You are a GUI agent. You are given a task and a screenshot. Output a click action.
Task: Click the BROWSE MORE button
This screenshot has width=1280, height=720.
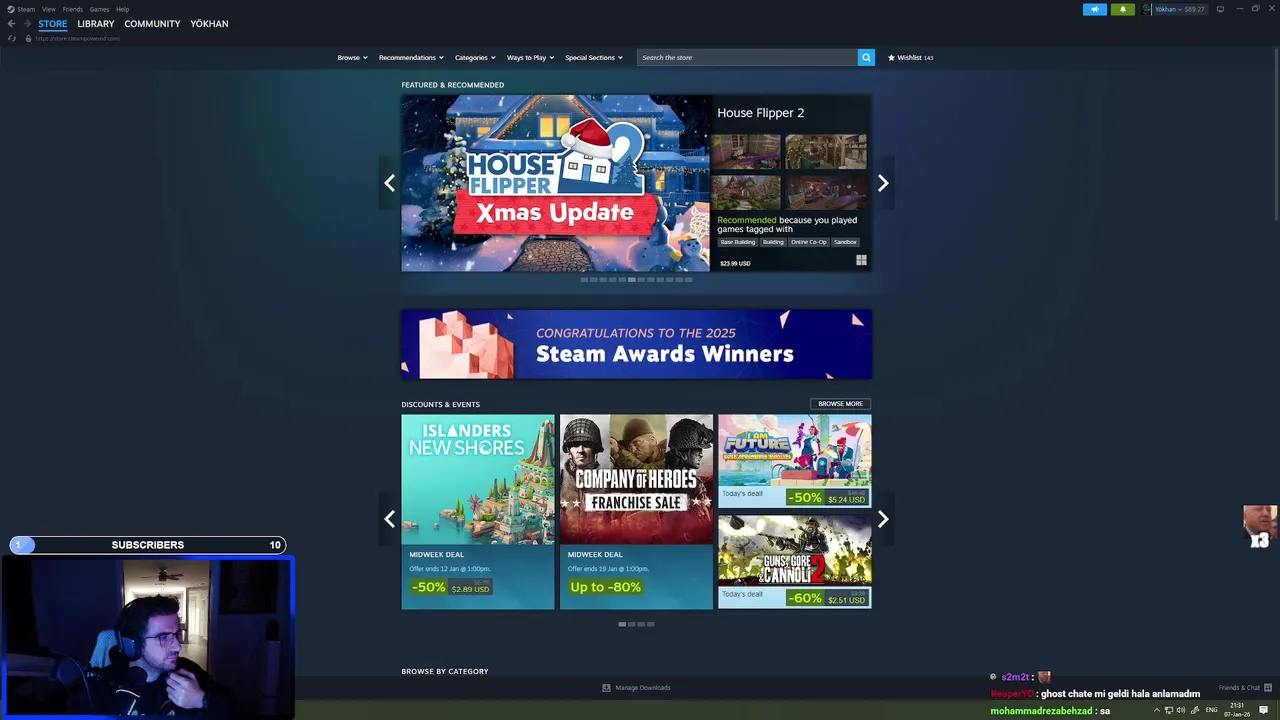(x=840, y=404)
